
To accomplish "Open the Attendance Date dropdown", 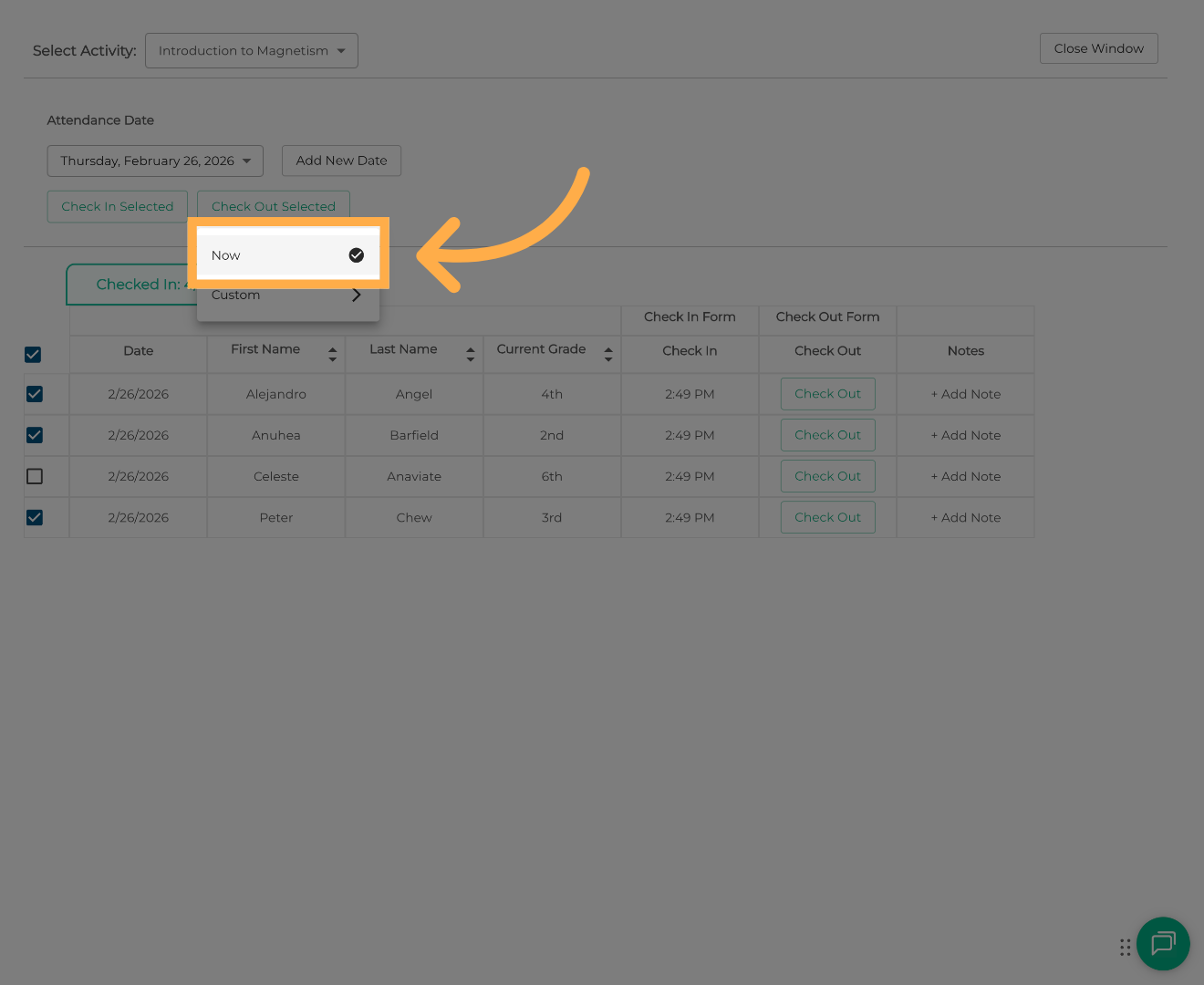I will point(155,161).
